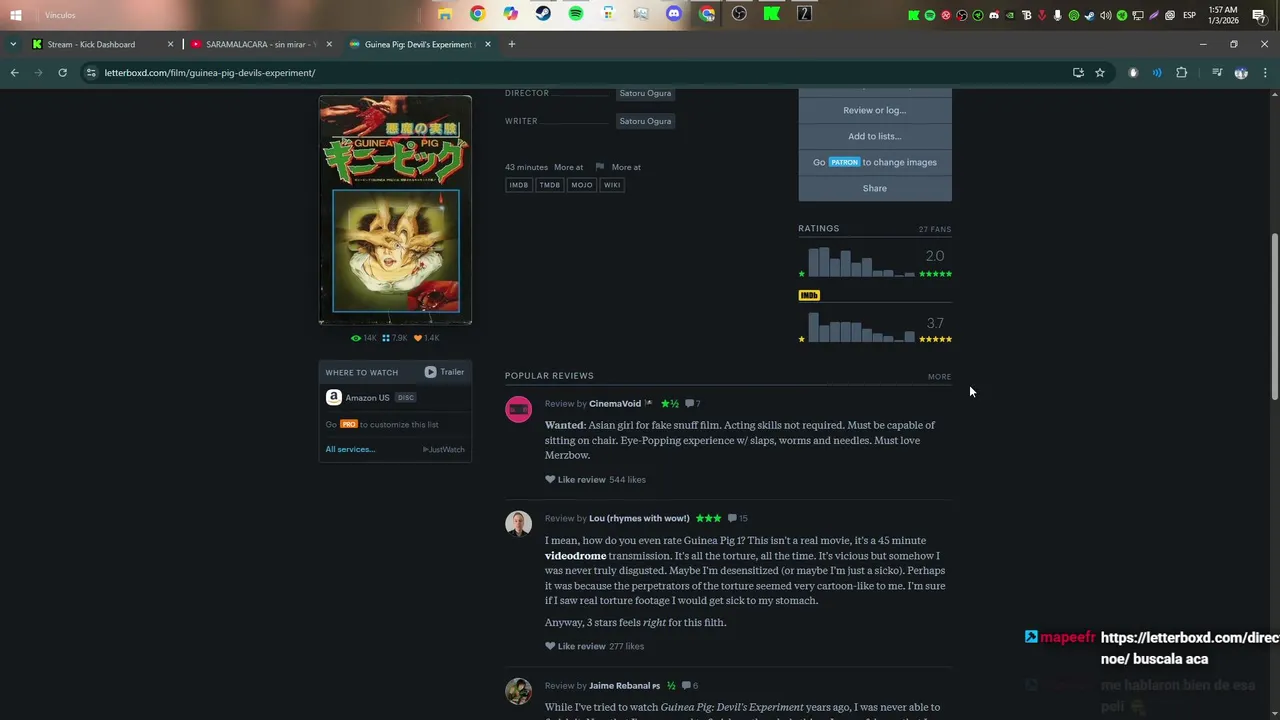Open Steam from the taskbar
Screen dimensions: 1280x720
(x=543, y=14)
